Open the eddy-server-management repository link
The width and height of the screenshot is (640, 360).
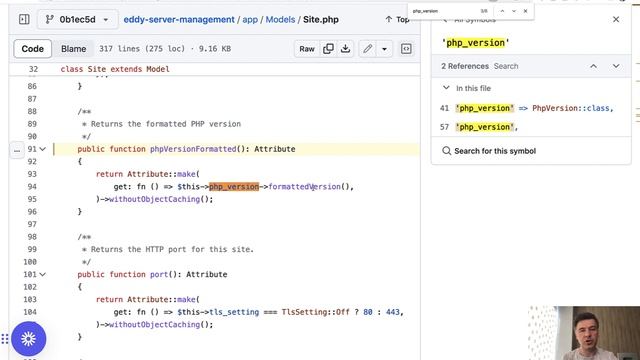tap(179, 20)
